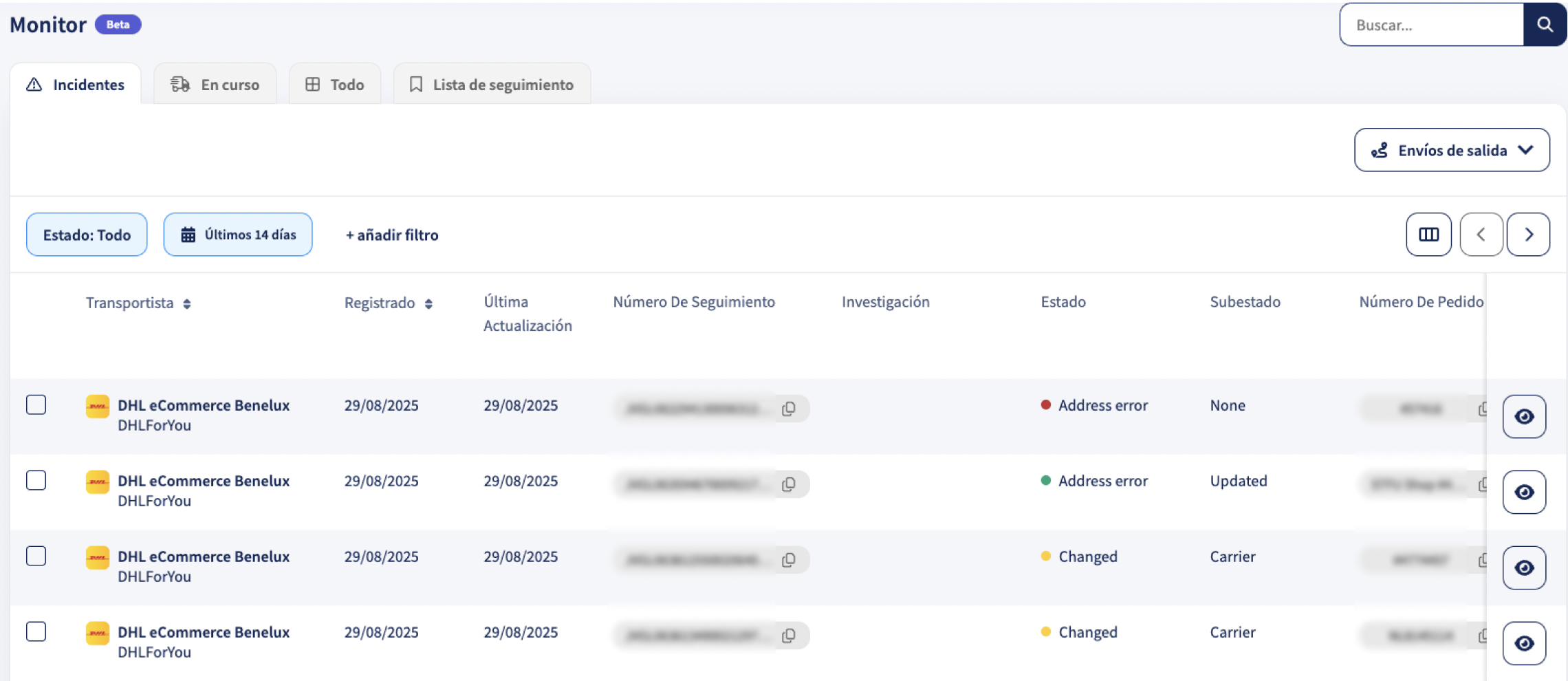Copy tracking number in Address error Updated row
Screen dimensions: 1568x681
(x=789, y=484)
